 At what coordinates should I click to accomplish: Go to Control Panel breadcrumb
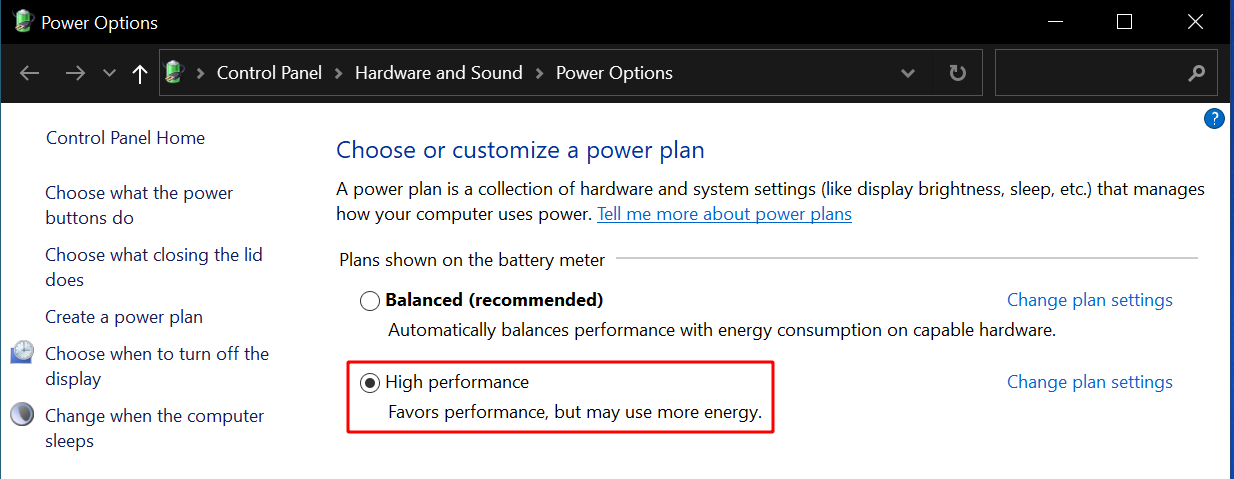pyautogui.click(x=269, y=73)
